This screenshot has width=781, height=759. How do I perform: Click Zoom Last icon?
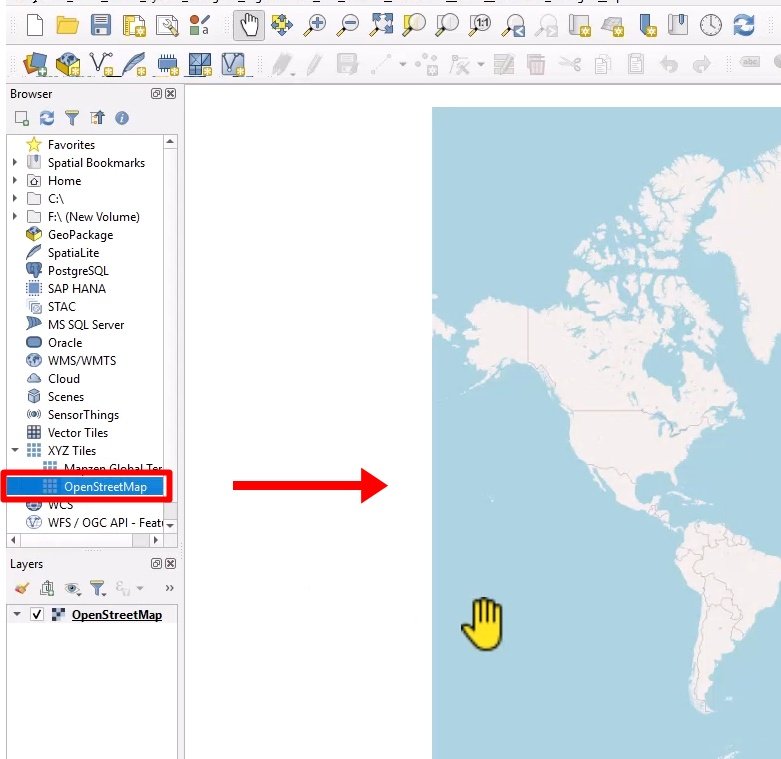[514, 25]
